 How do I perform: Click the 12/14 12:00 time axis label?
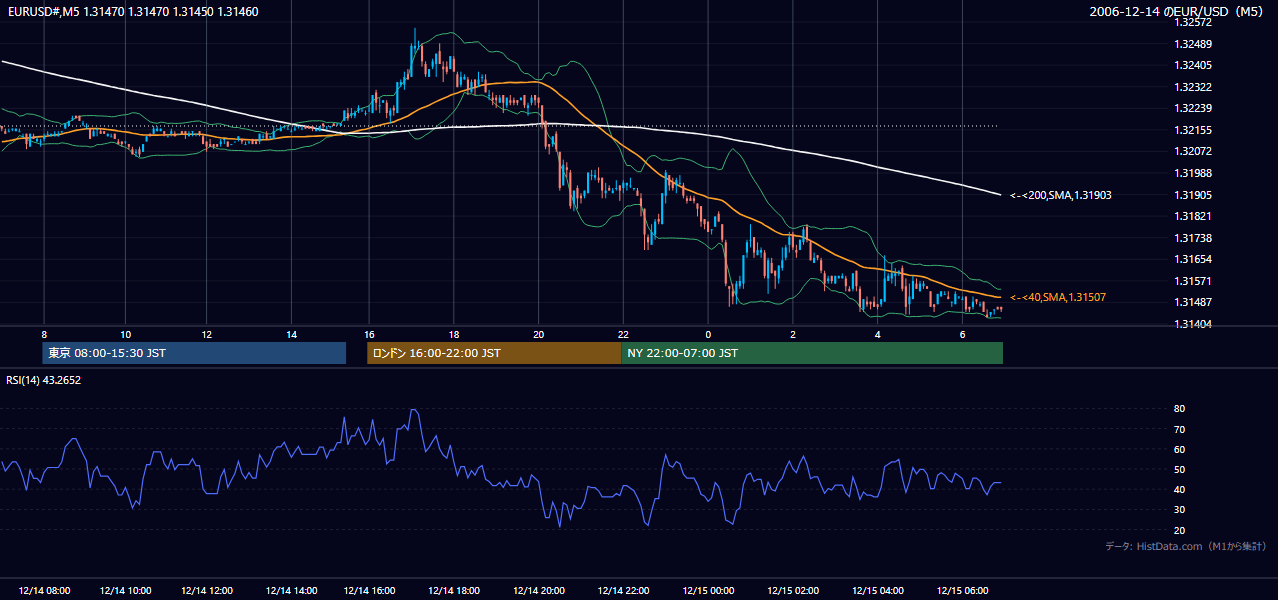coord(209,591)
